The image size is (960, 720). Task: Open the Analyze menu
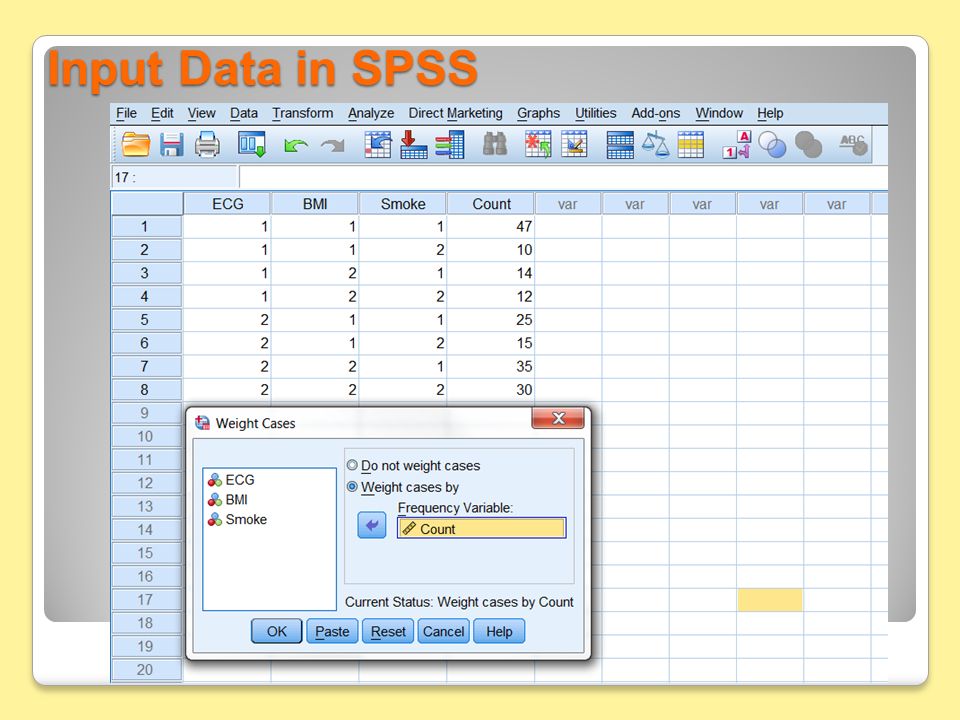[371, 113]
